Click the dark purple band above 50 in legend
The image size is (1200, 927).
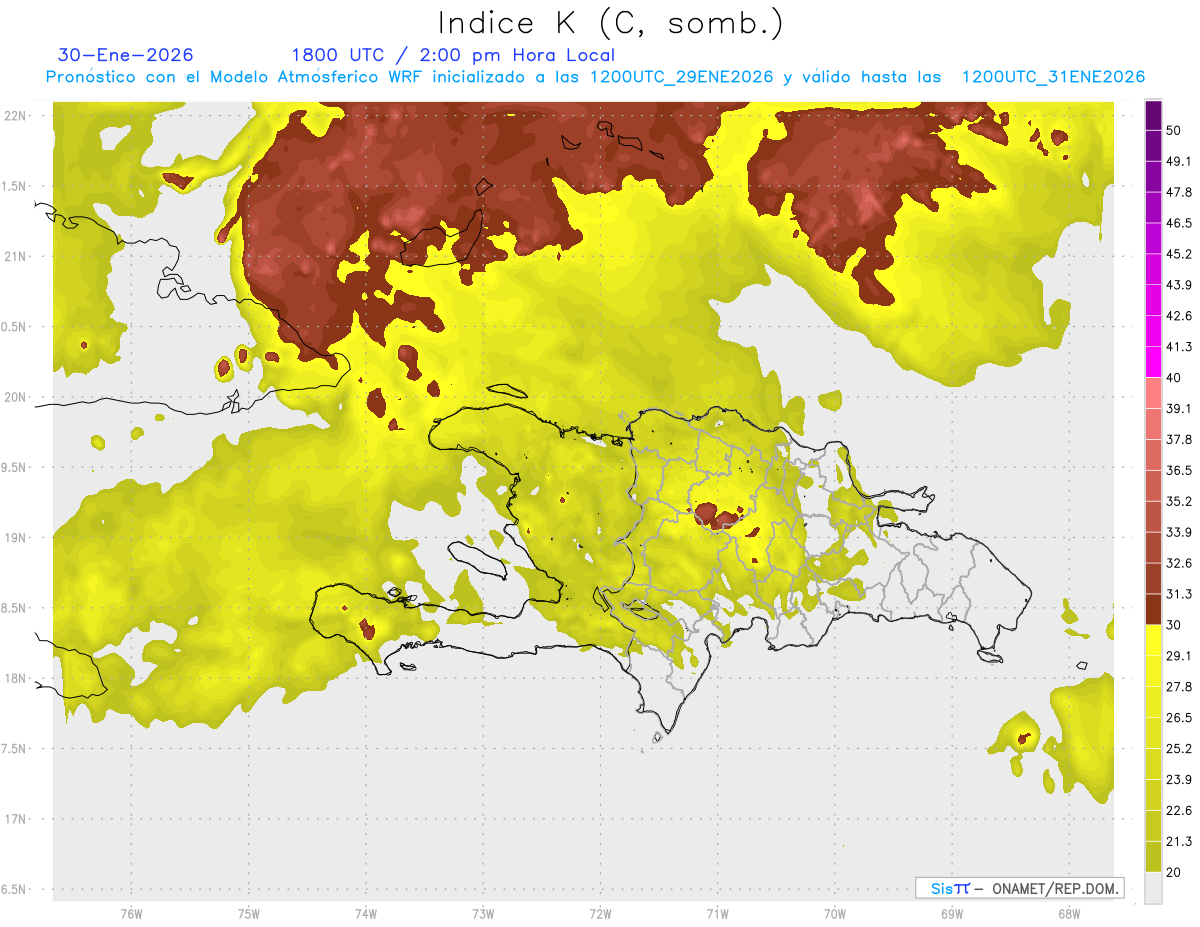pyautogui.click(x=1154, y=116)
